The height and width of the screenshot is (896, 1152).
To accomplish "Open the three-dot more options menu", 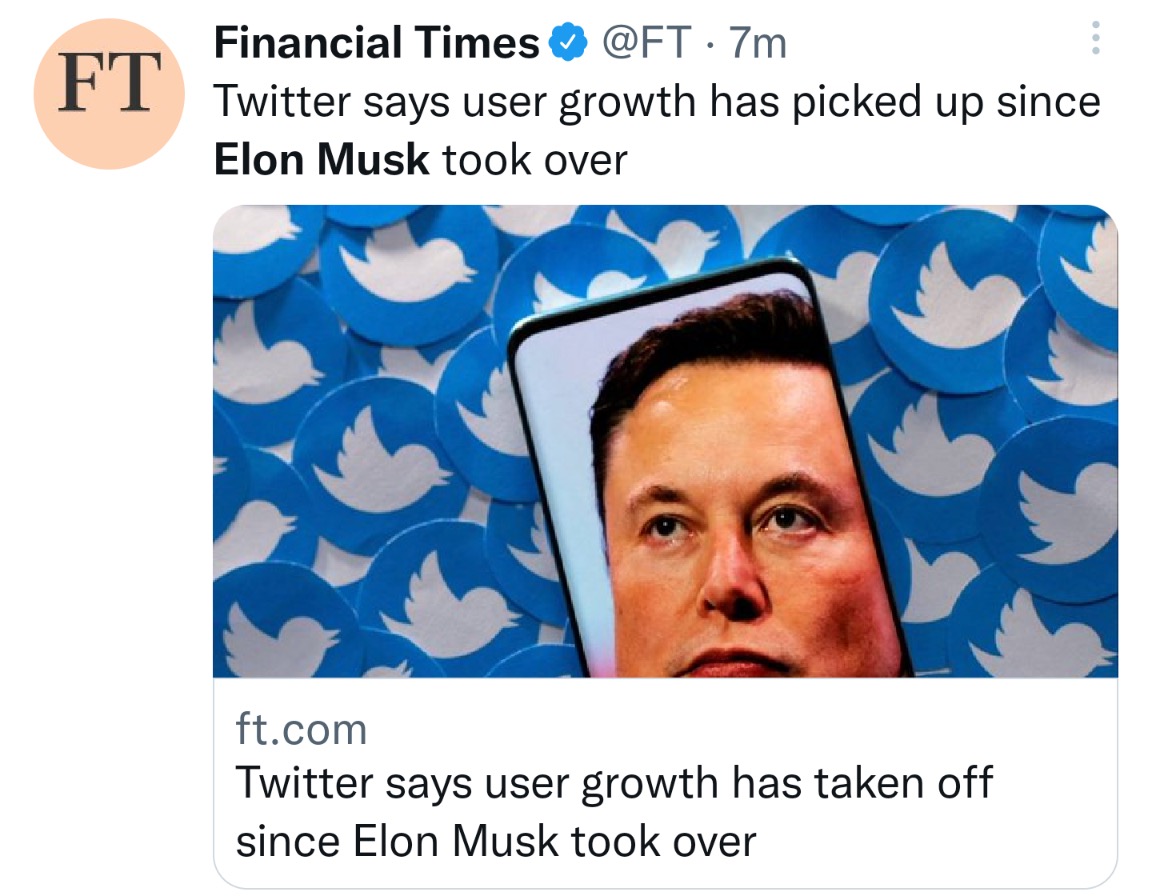I will tap(1095, 39).
